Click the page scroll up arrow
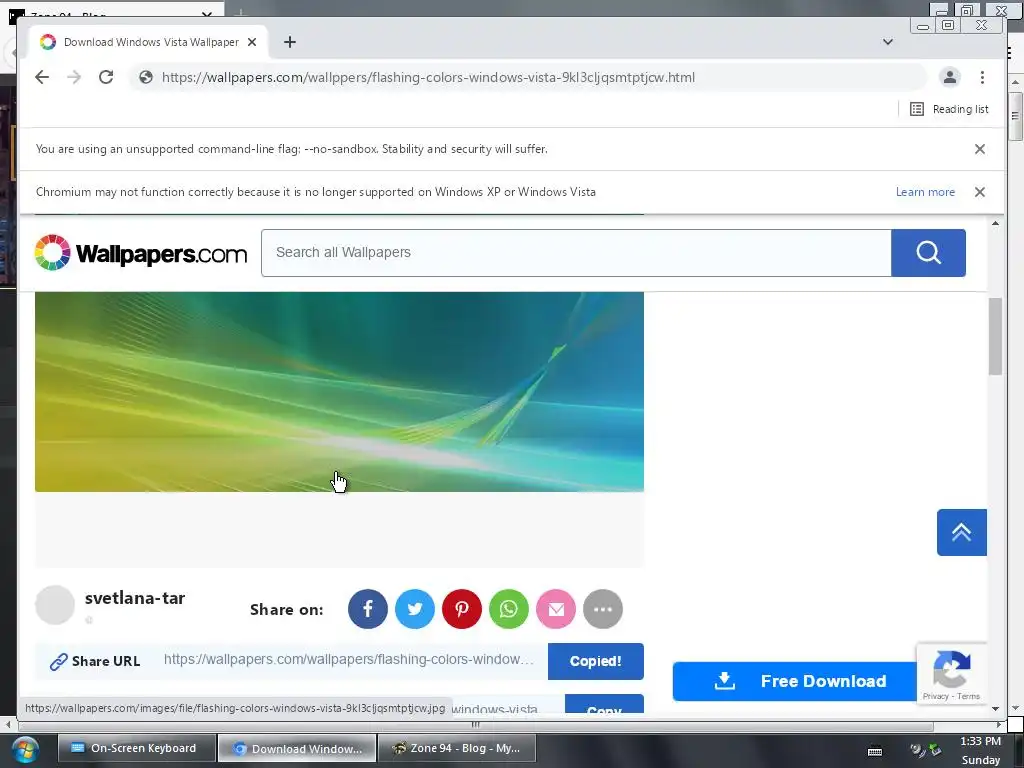Viewport: 1024px width, 768px height. coord(995,223)
